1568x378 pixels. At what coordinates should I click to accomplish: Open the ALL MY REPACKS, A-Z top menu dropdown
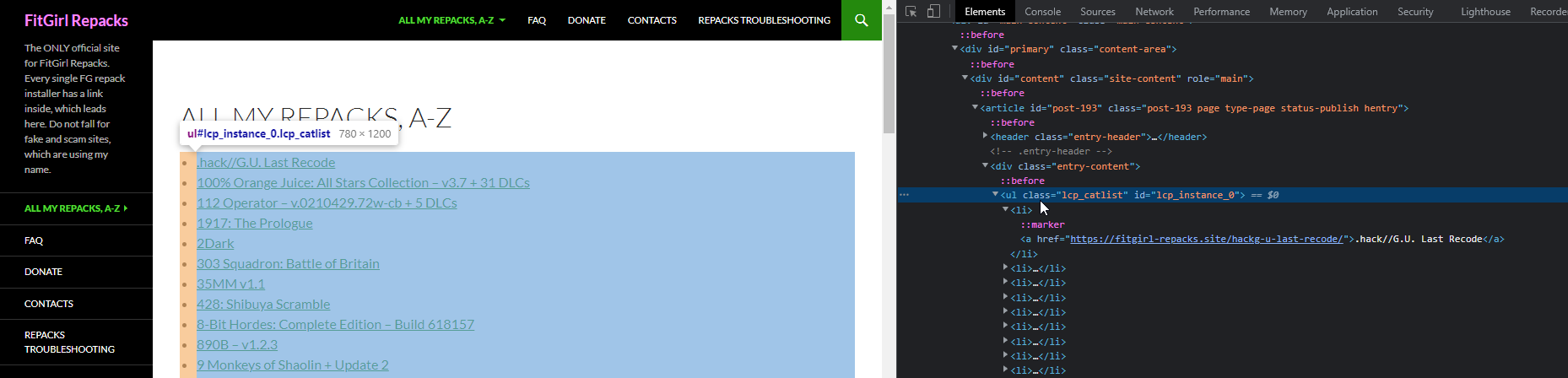(451, 20)
